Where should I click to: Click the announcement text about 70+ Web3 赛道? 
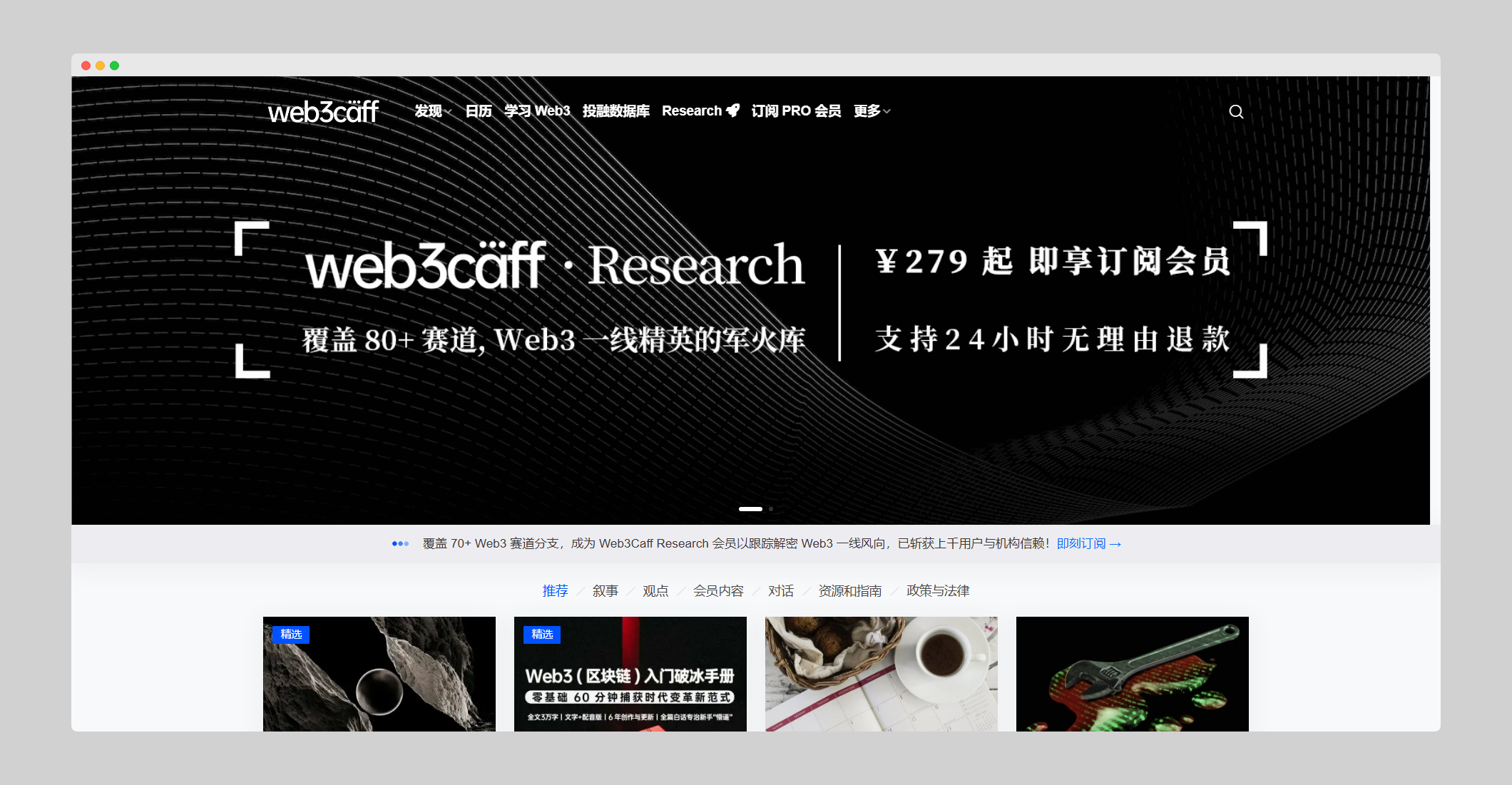tap(736, 544)
